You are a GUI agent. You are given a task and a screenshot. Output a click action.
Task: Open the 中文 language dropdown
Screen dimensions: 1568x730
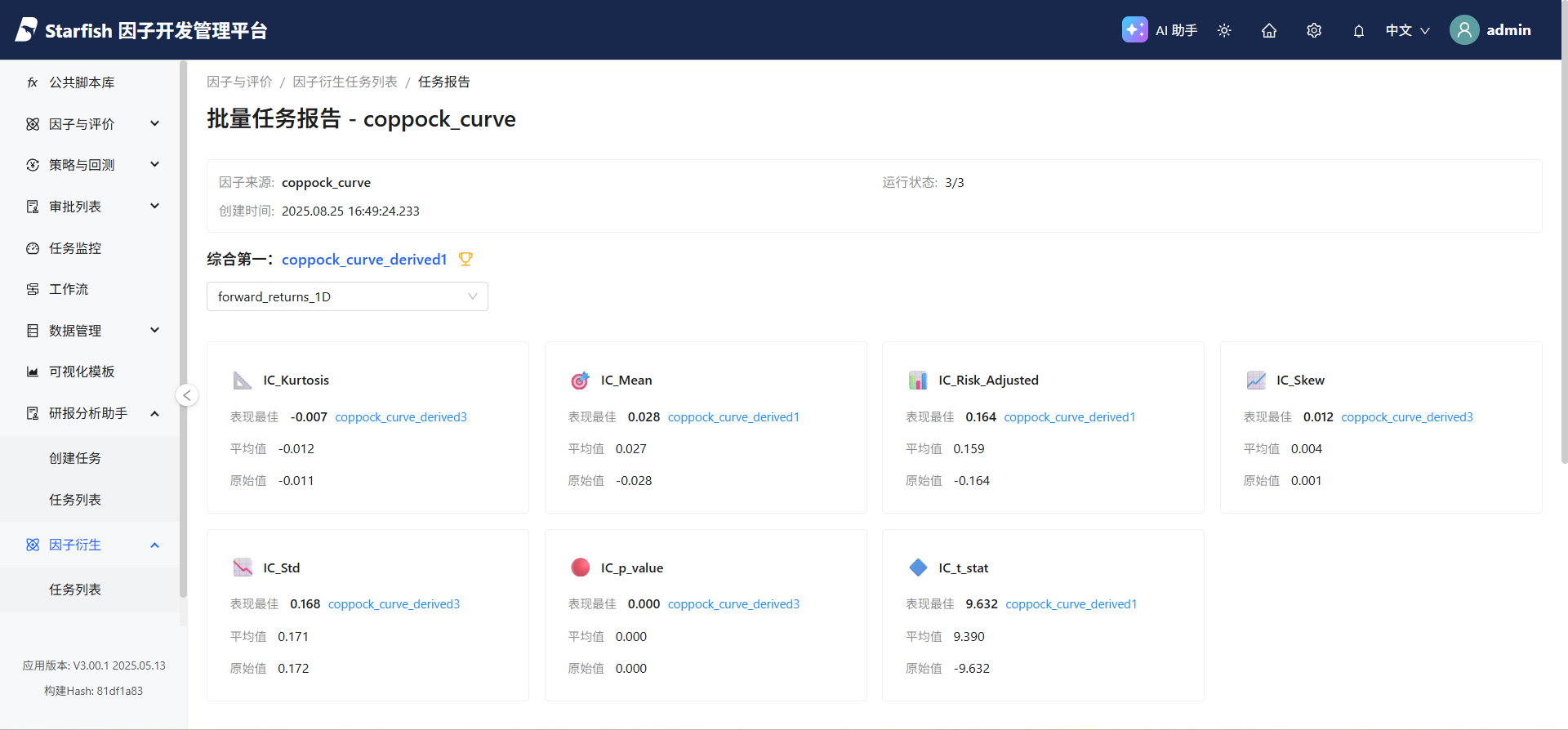[1407, 30]
